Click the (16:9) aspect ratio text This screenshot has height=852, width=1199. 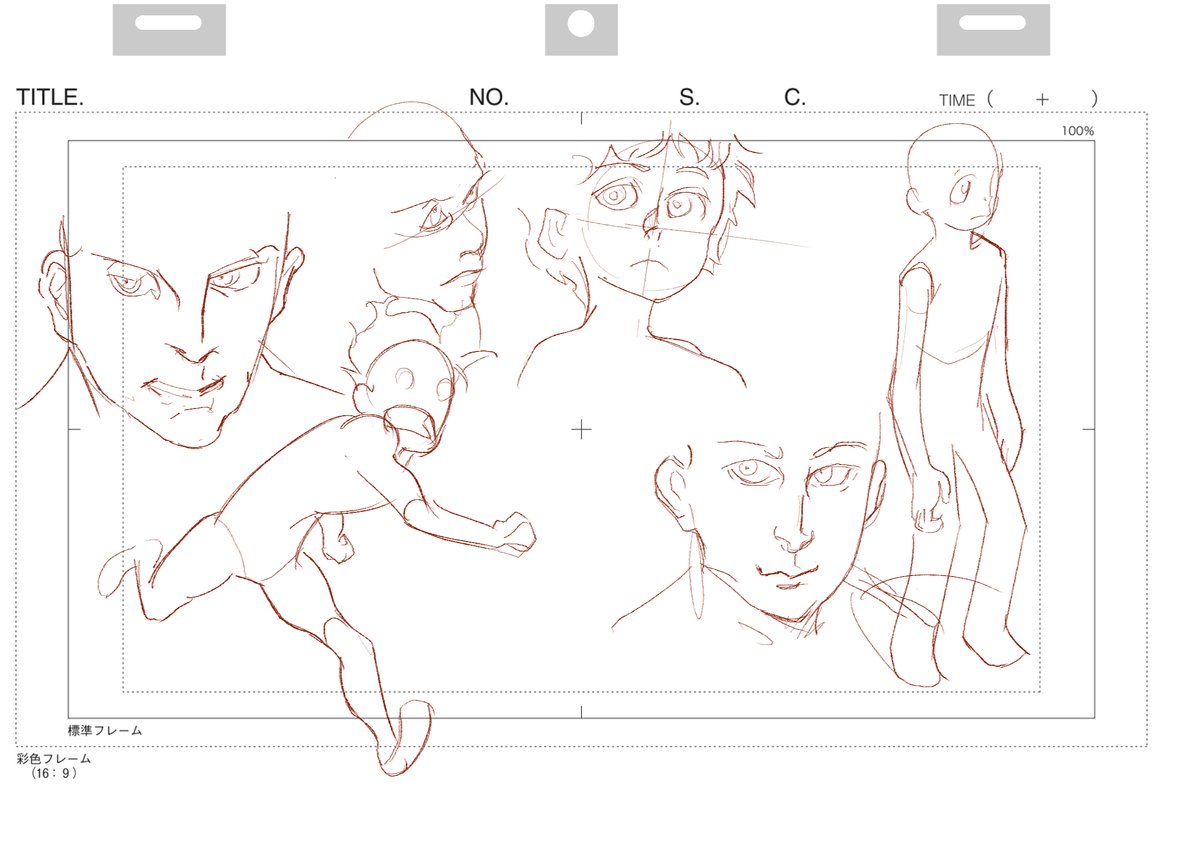click(54, 773)
